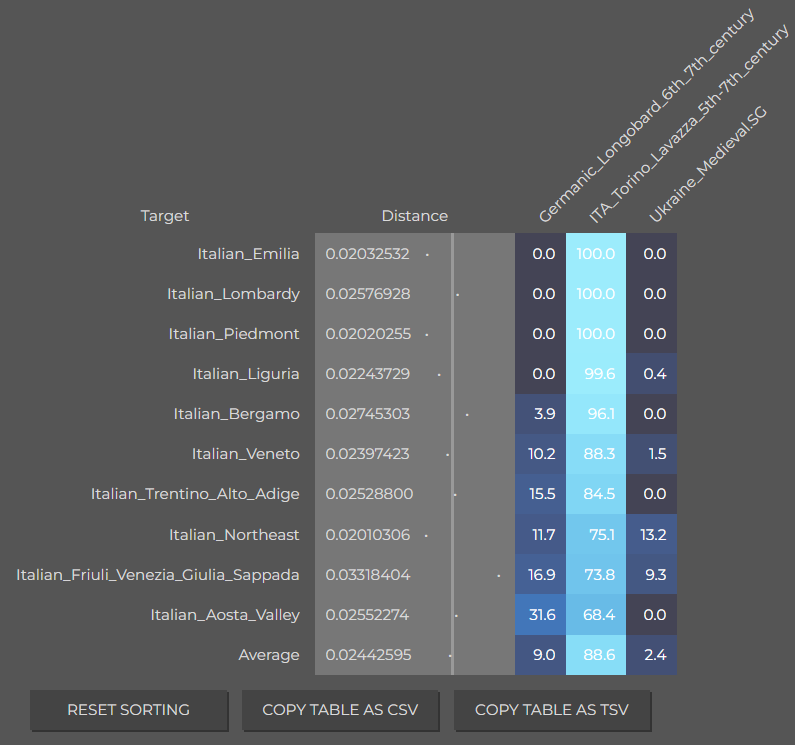Sort by Germanic_Longobard_6th_7th_century column header

click(x=646, y=116)
